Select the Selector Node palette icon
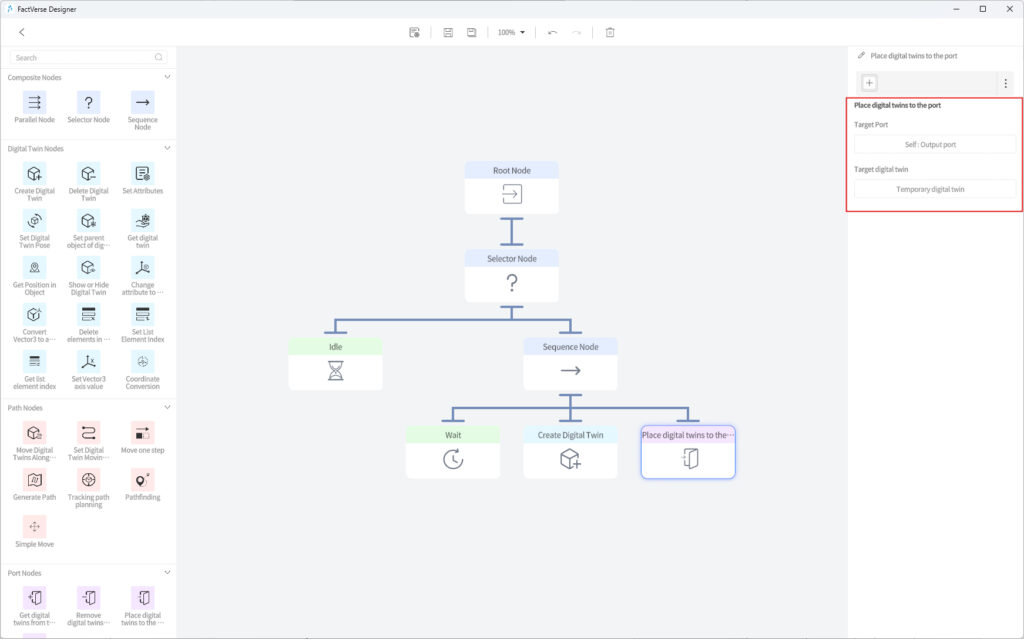This screenshot has height=639, width=1024. (88, 103)
